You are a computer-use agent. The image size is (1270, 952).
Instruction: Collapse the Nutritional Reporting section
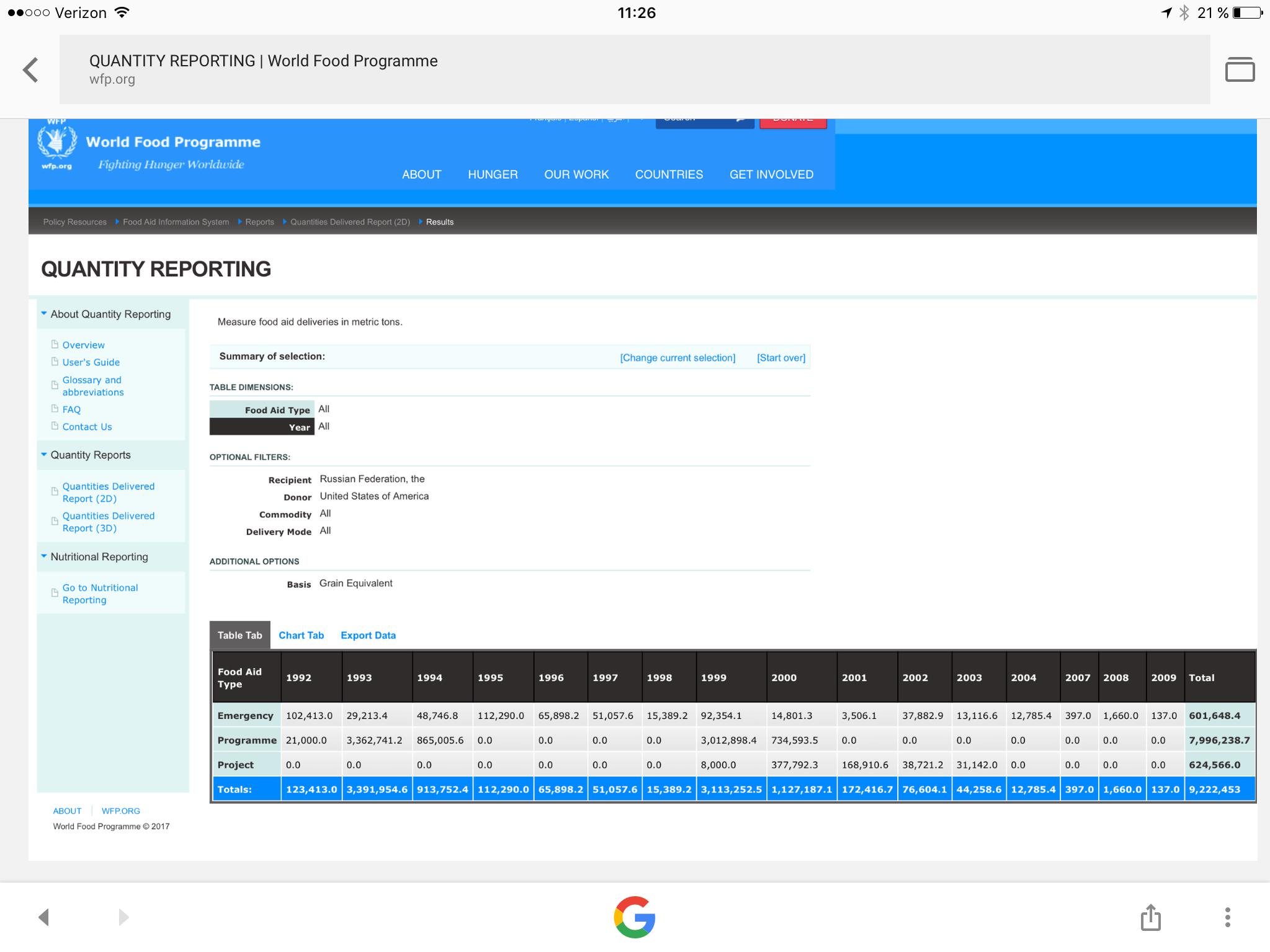[99, 556]
